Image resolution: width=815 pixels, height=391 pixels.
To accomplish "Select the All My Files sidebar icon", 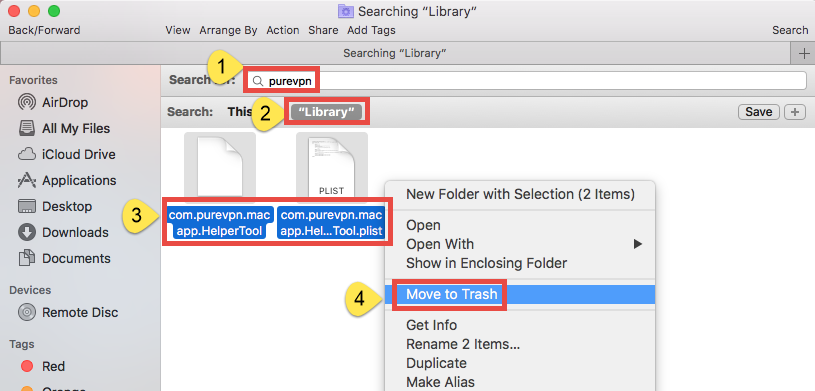I will coord(27,128).
